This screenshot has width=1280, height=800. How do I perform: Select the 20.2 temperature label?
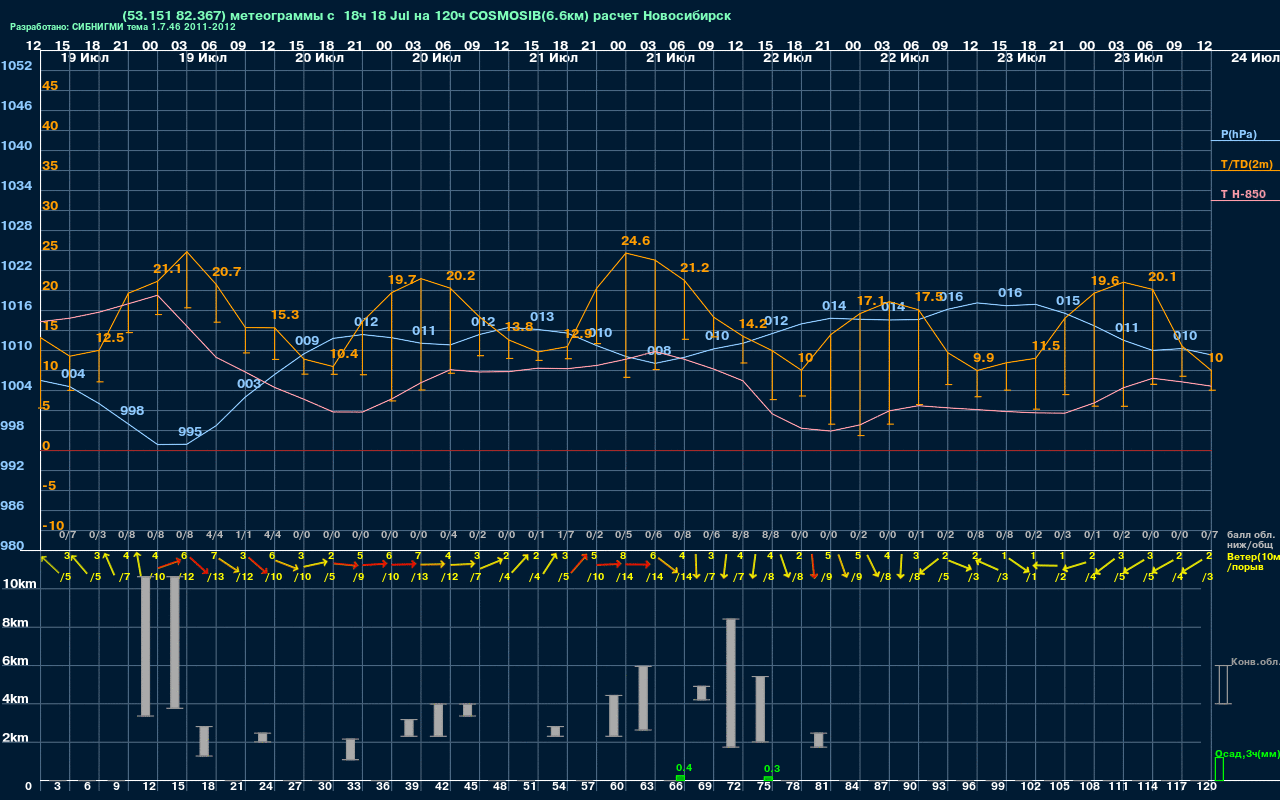[460, 276]
